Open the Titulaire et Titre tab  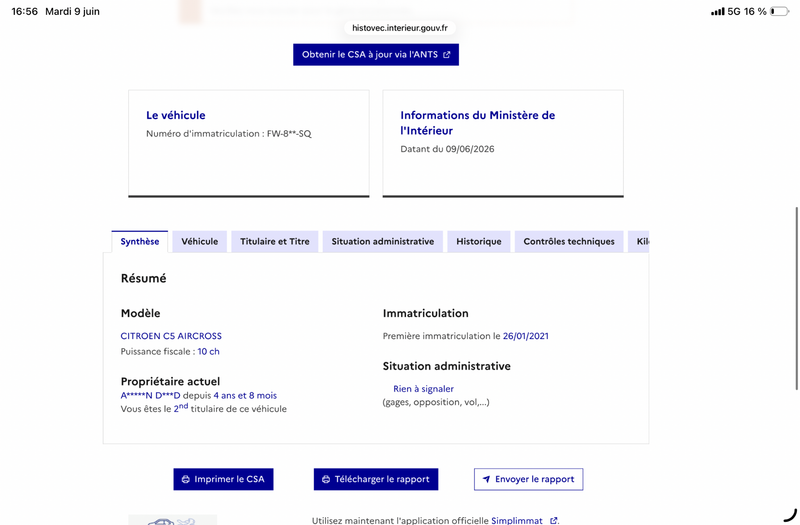pyautogui.click(x=274, y=241)
